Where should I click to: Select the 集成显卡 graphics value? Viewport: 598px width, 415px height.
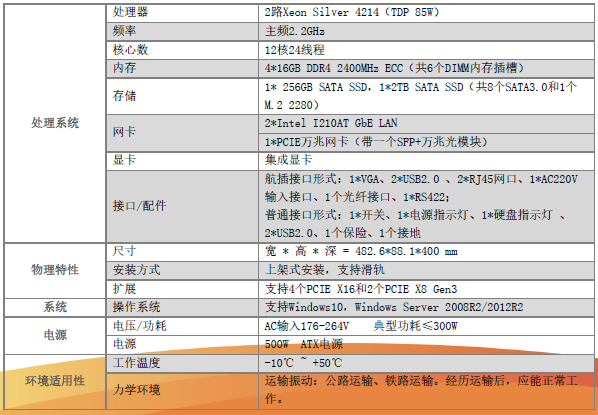[x=288, y=160]
